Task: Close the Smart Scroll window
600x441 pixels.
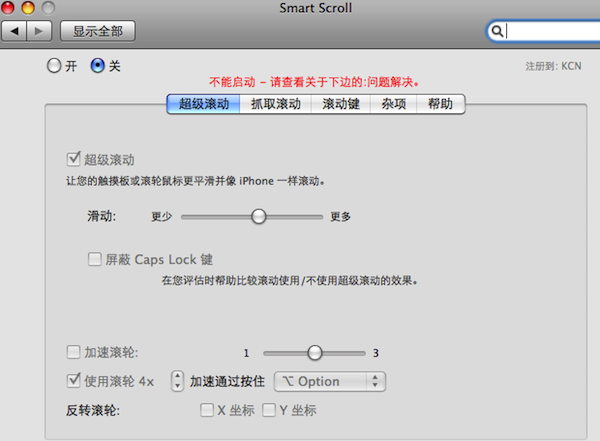Action: tap(8, 7)
